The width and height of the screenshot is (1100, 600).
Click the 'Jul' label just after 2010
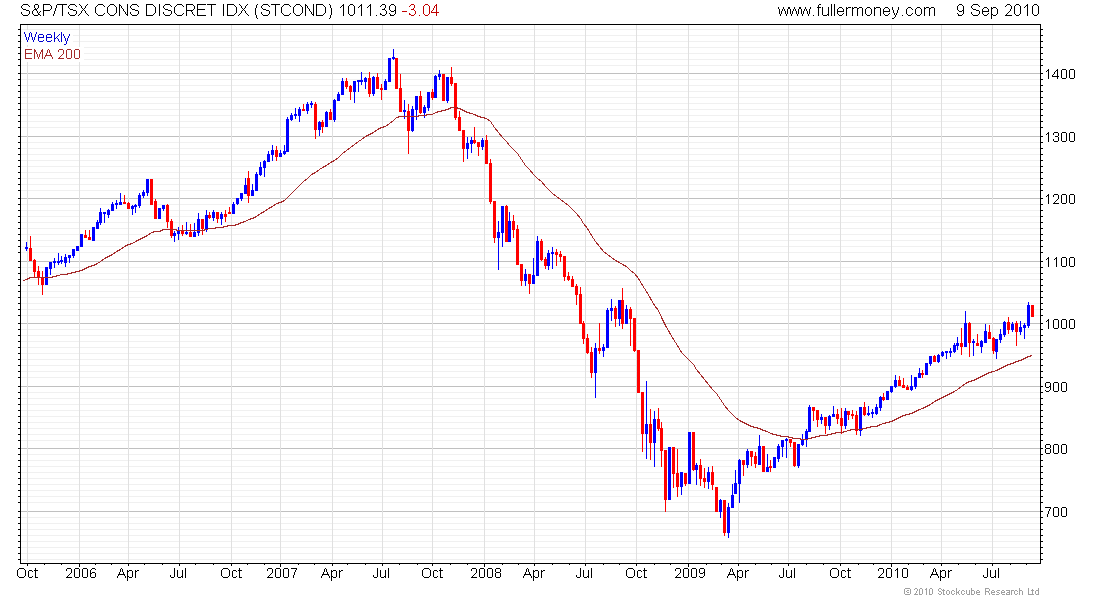point(991,573)
